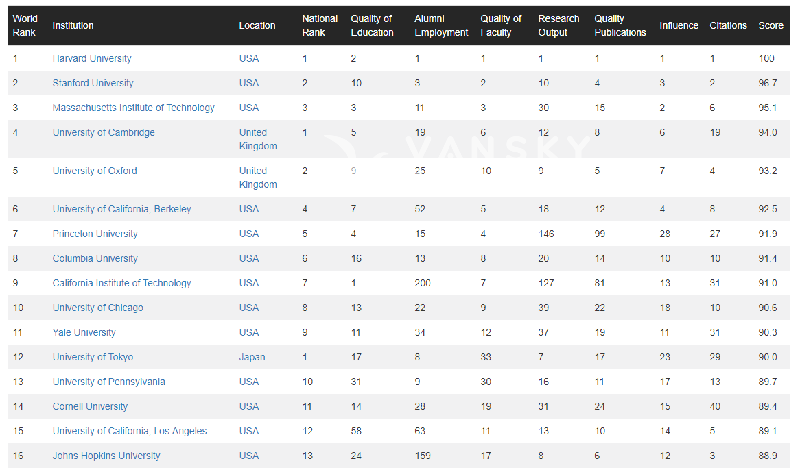Click the Quality of Education column header
The height and width of the screenshot is (474, 800).
[x=372, y=26]
